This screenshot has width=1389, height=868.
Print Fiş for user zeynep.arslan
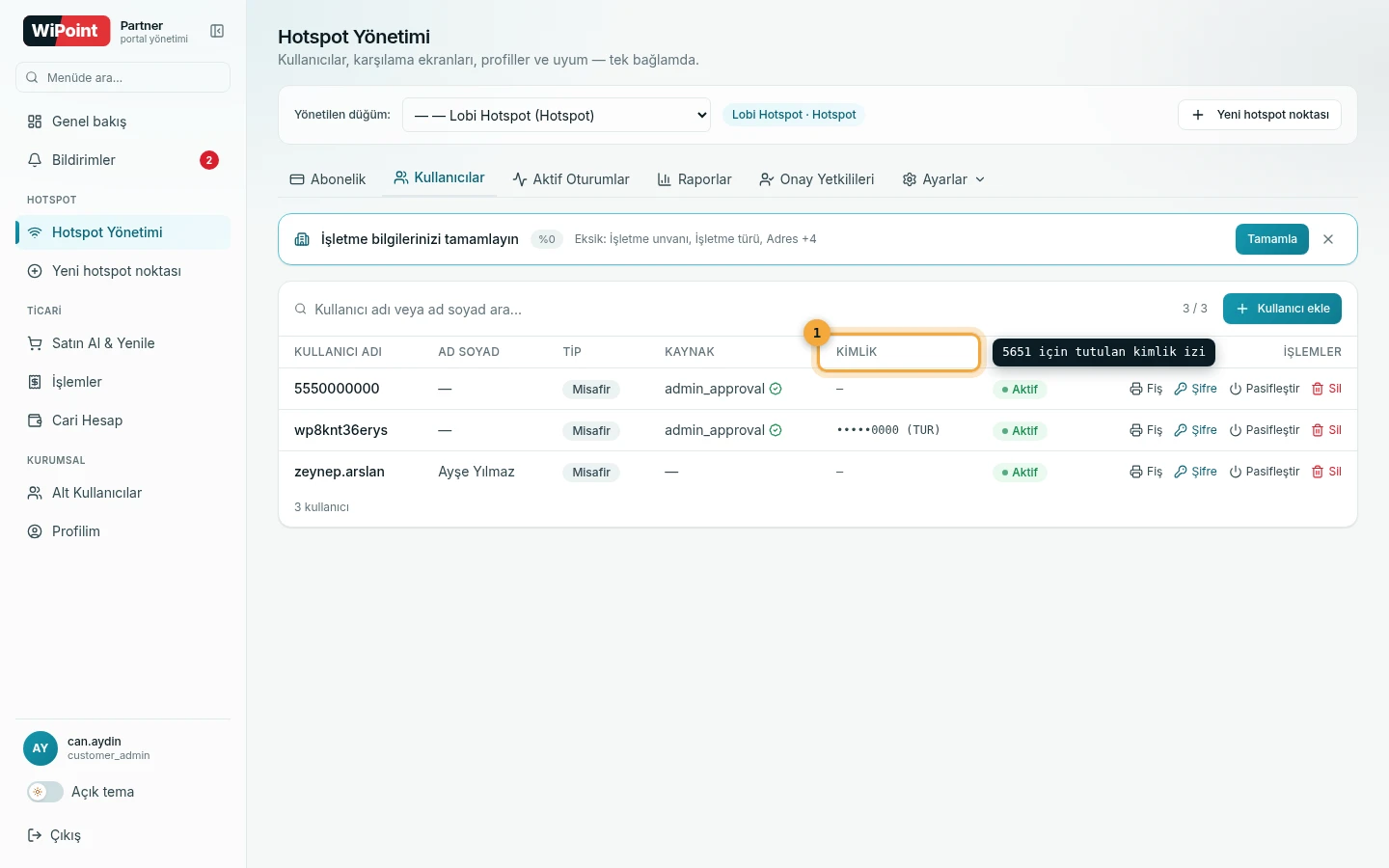click(x=1146, y=472)
